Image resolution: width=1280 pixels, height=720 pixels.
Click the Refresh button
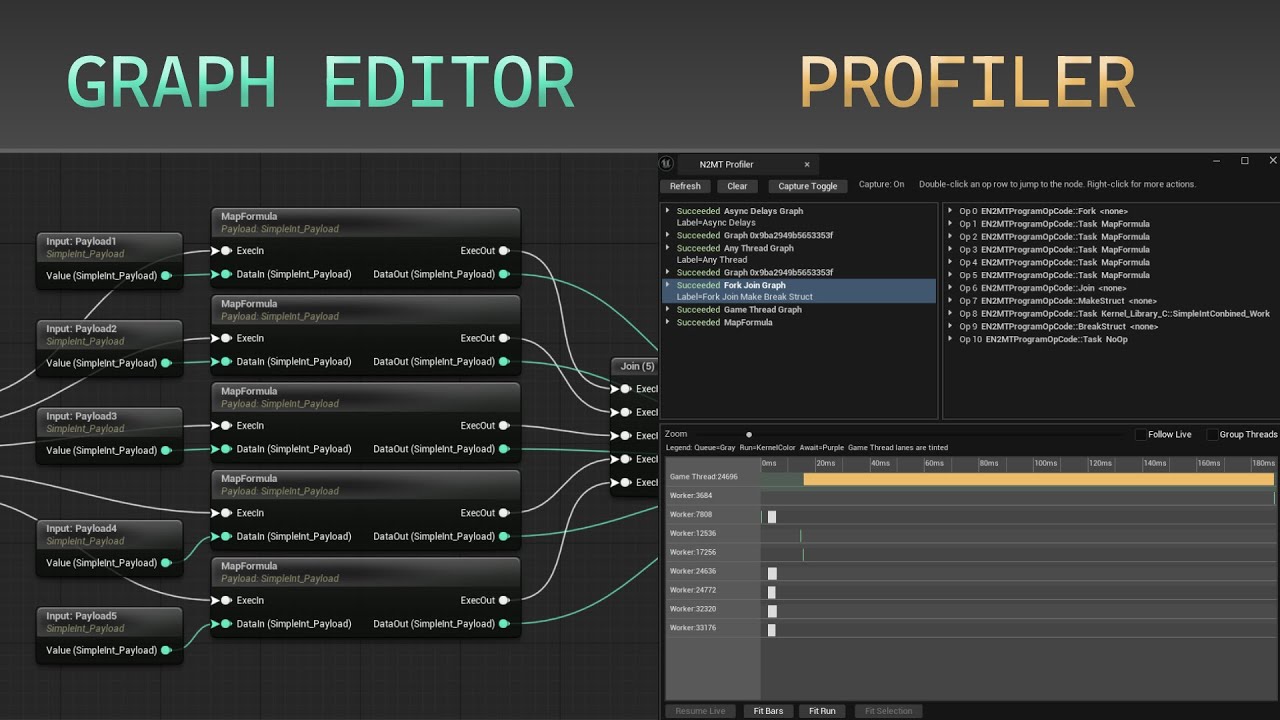point(685,186)
